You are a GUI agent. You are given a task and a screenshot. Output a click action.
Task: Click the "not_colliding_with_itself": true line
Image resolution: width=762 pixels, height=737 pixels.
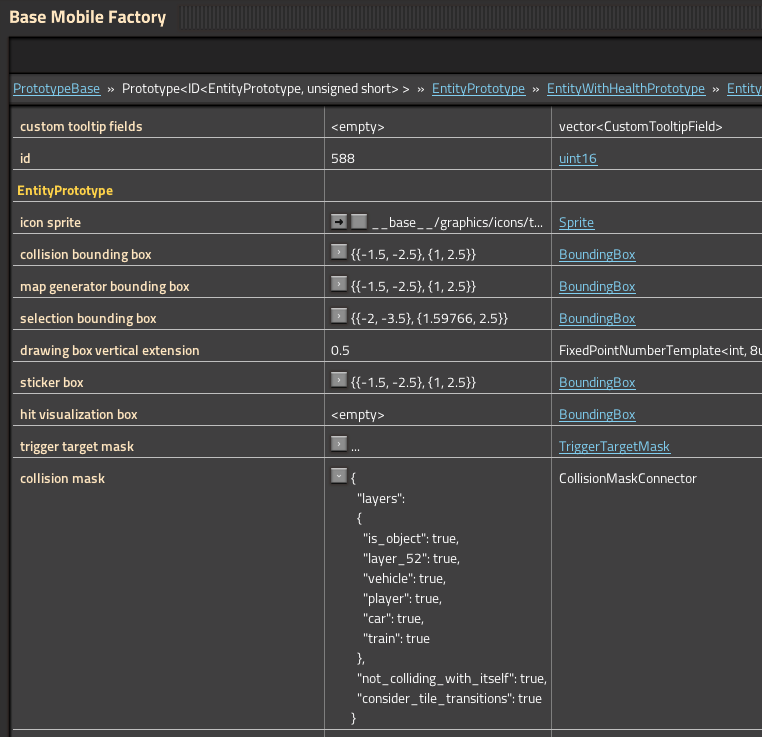(452, 679)
